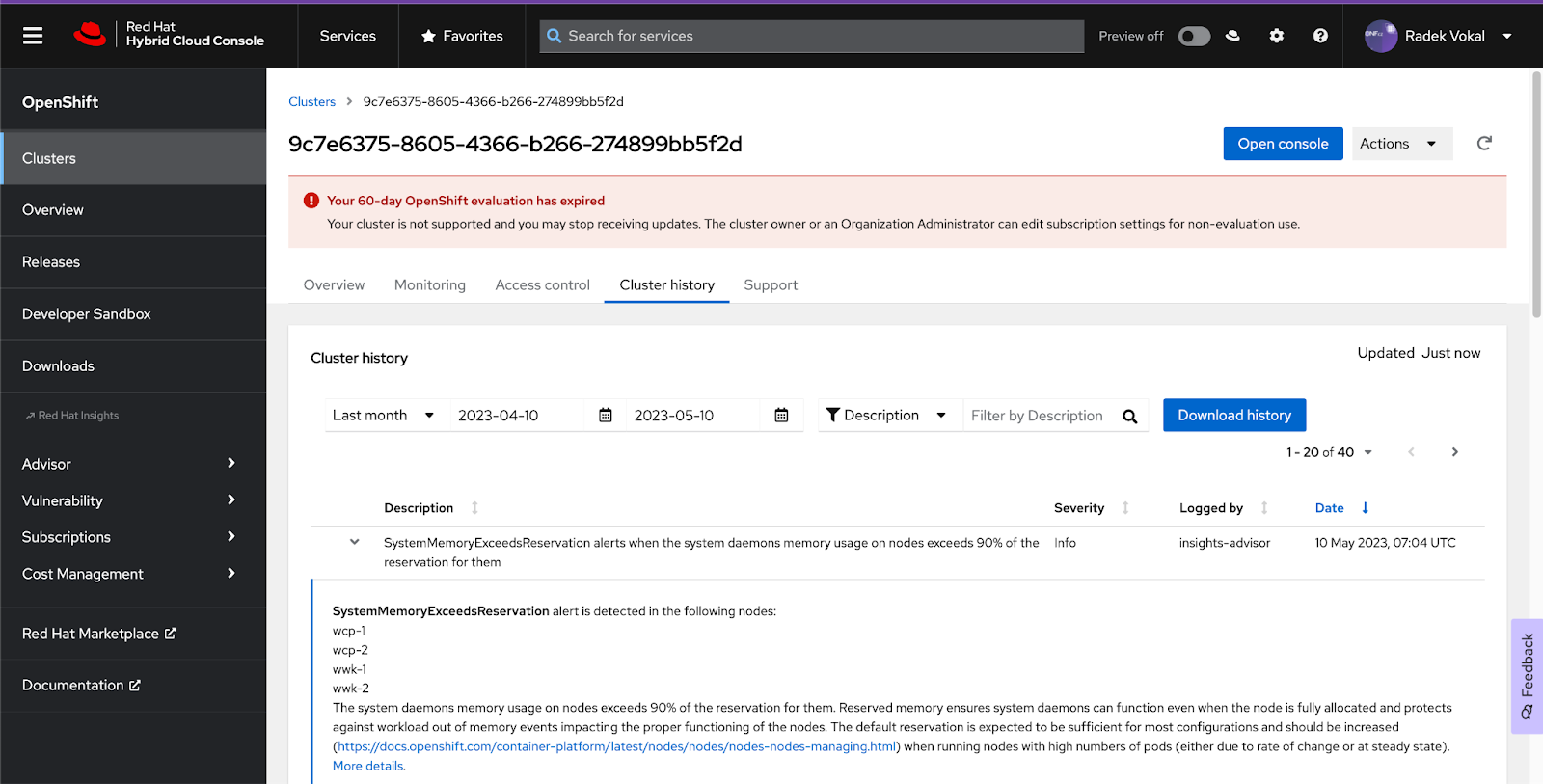
Task: Toggle the Preview off switch
Action: pos(1194,36)
